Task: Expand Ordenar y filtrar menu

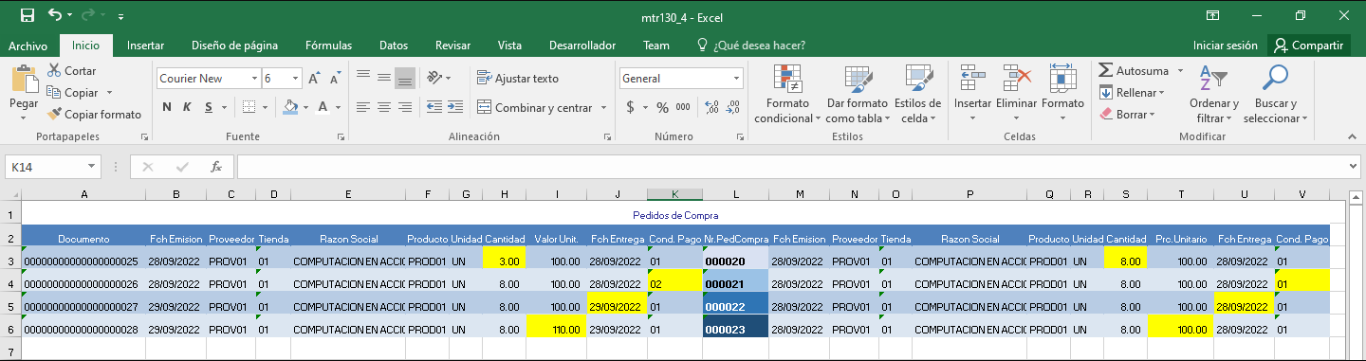Action: (1213, 94)
